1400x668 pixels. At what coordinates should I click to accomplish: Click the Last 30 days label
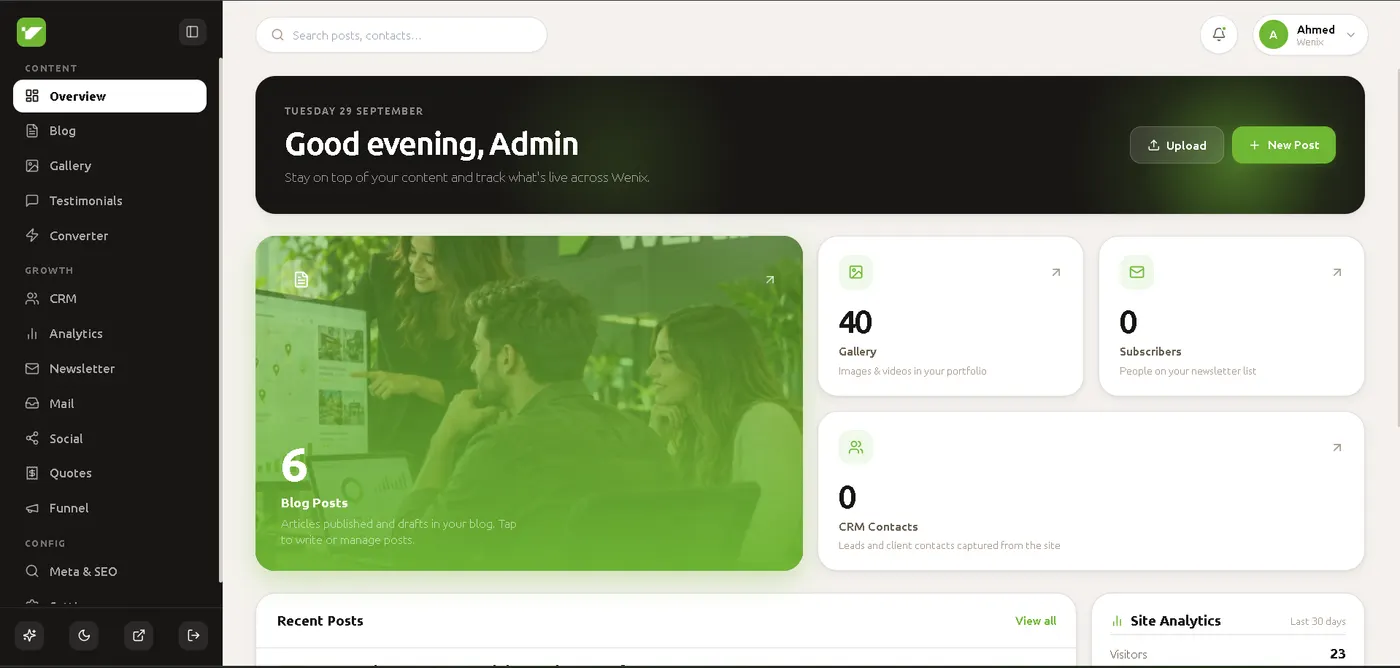(1318, 622)
